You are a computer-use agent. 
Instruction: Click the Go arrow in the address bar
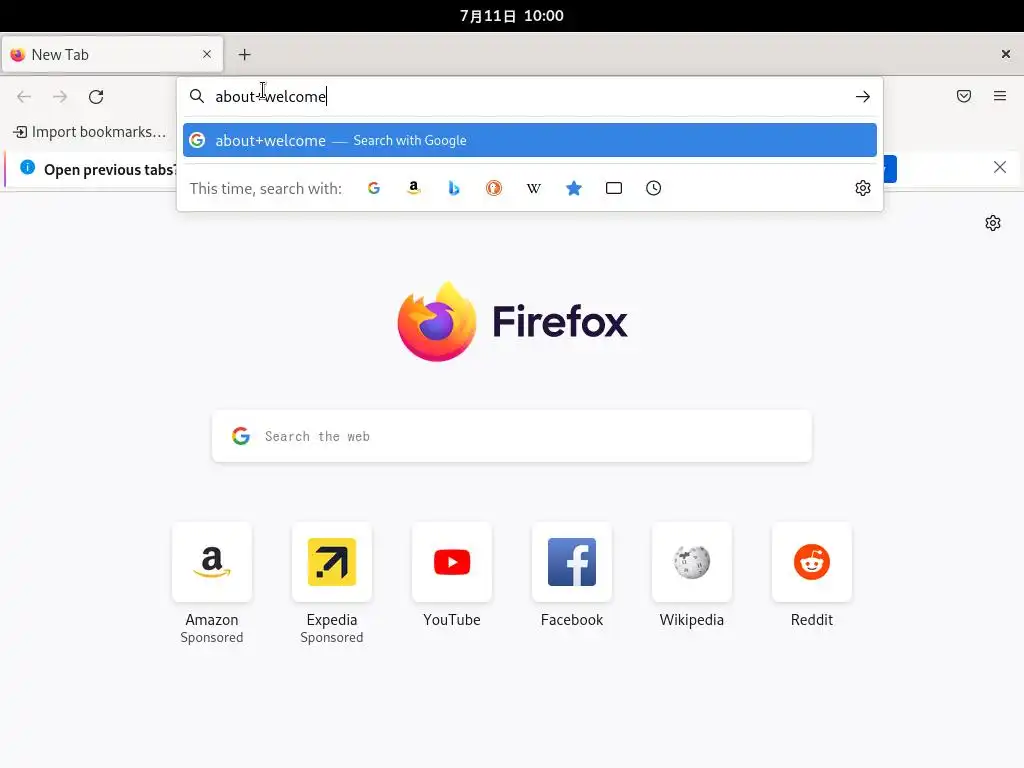click(x=863, y=97)
